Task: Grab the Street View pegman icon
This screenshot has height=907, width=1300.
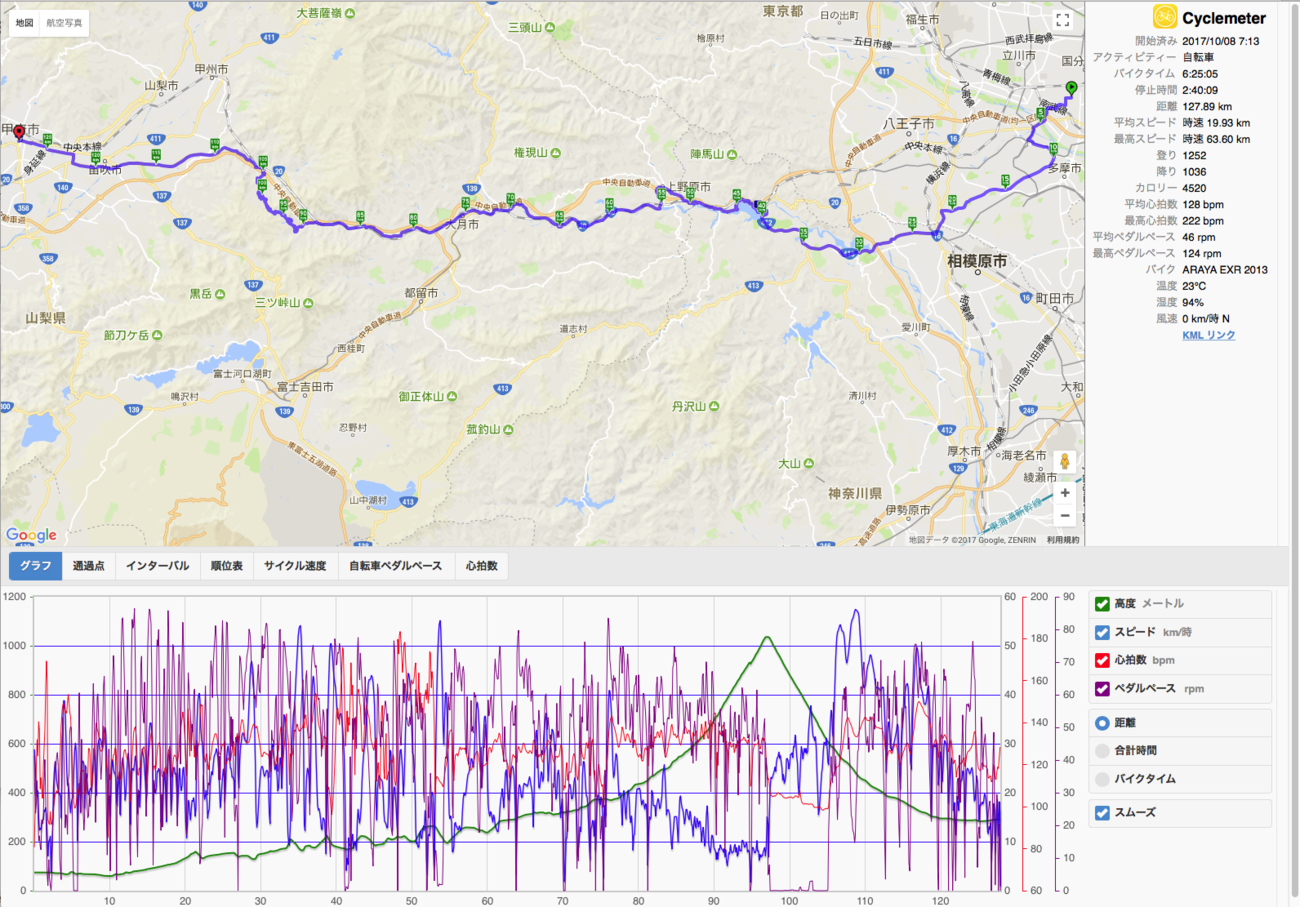Action: (x=1065, y=462)
